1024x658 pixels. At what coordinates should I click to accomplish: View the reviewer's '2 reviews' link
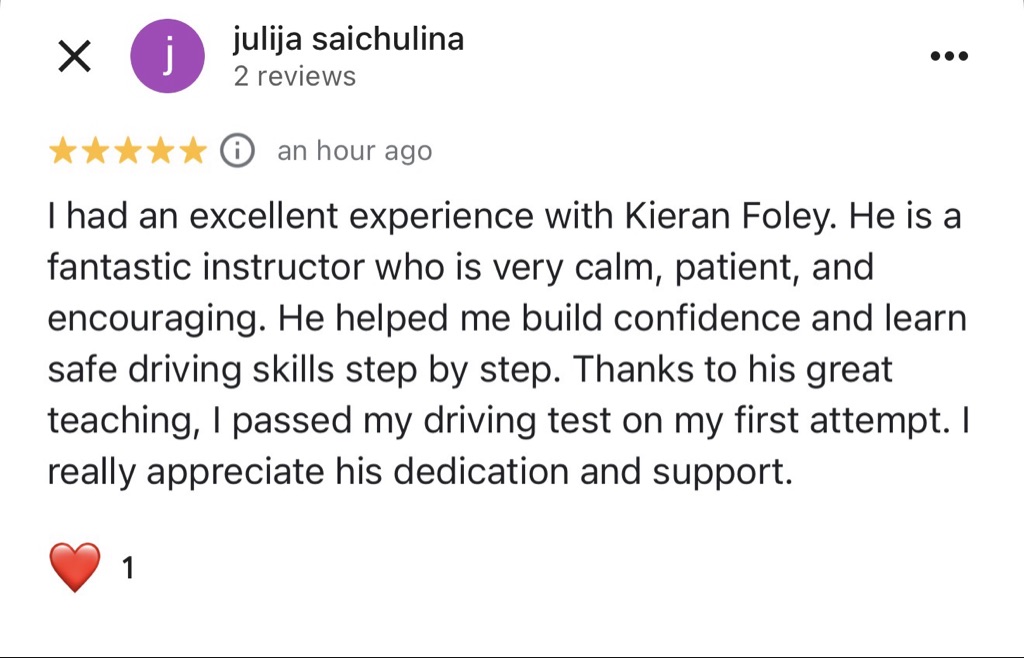point(294,76)
